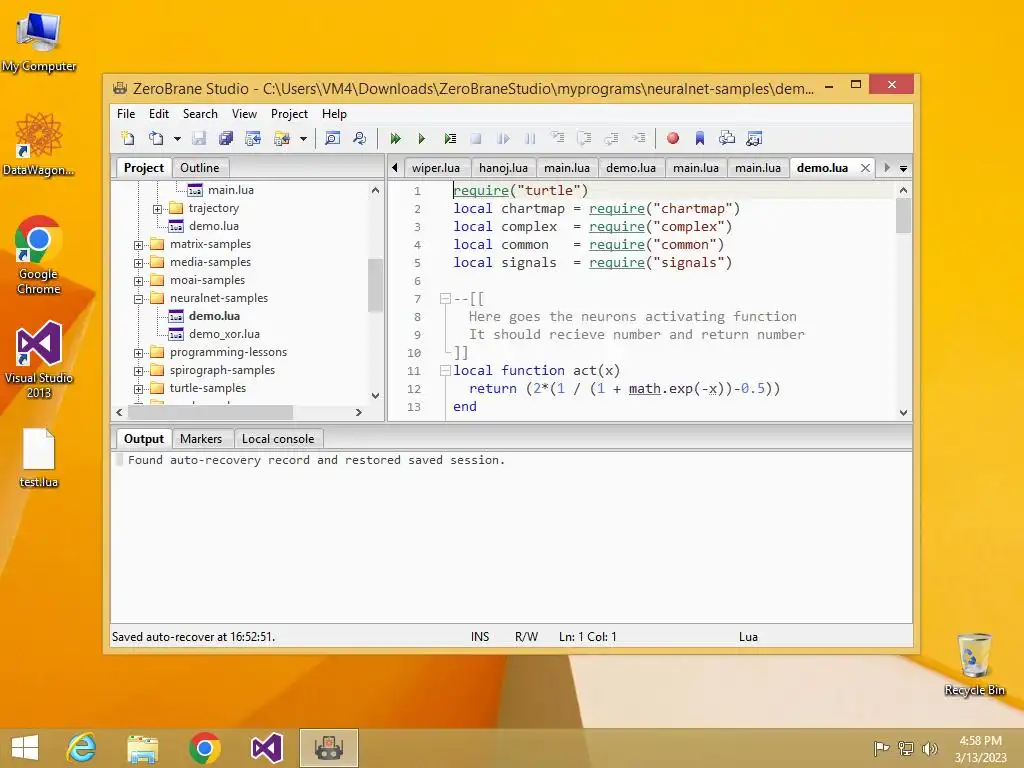Create a new file with the New toolbar icon
Viewport: 1024px width, 768px height.
pos(129,138)
